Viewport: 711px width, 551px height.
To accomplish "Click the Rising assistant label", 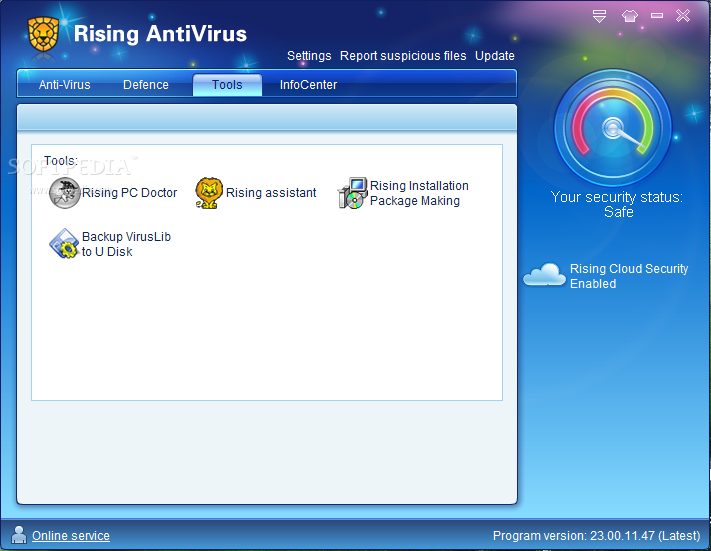I will 271,193.
